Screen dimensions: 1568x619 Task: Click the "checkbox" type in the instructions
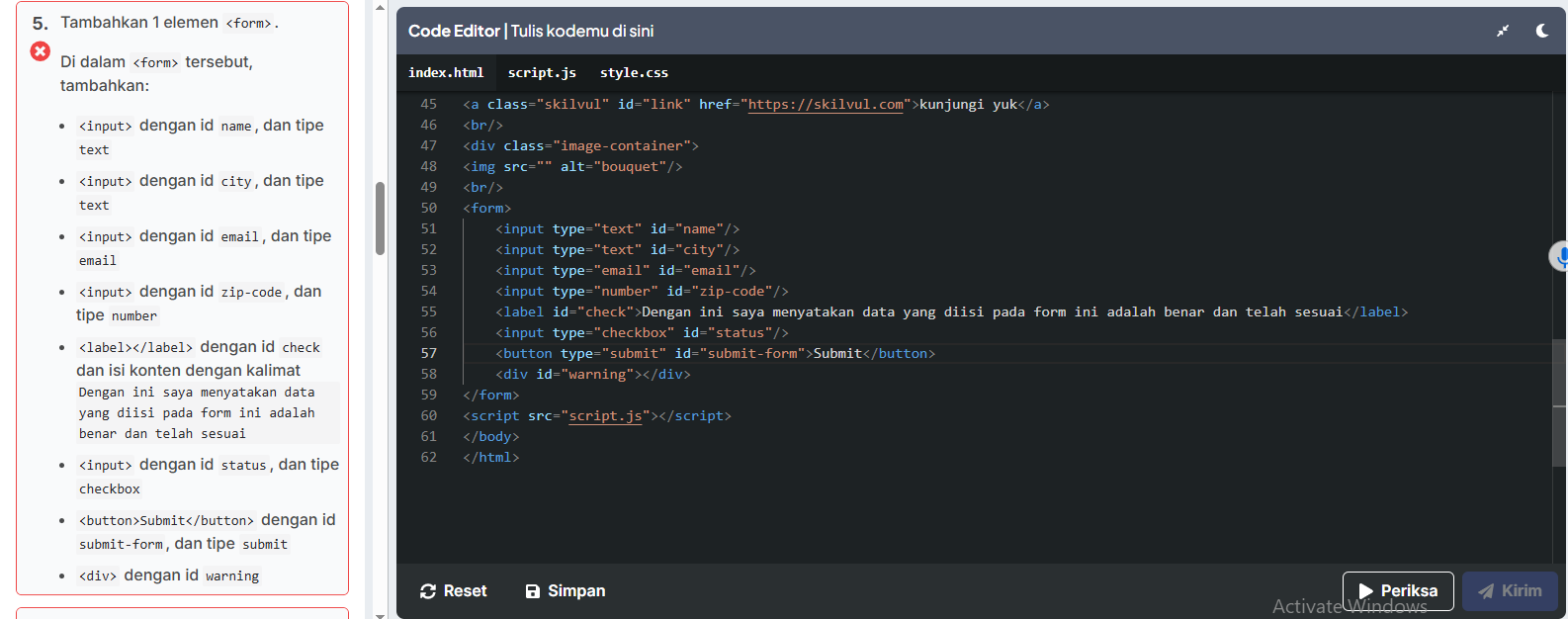coord(110,488)
